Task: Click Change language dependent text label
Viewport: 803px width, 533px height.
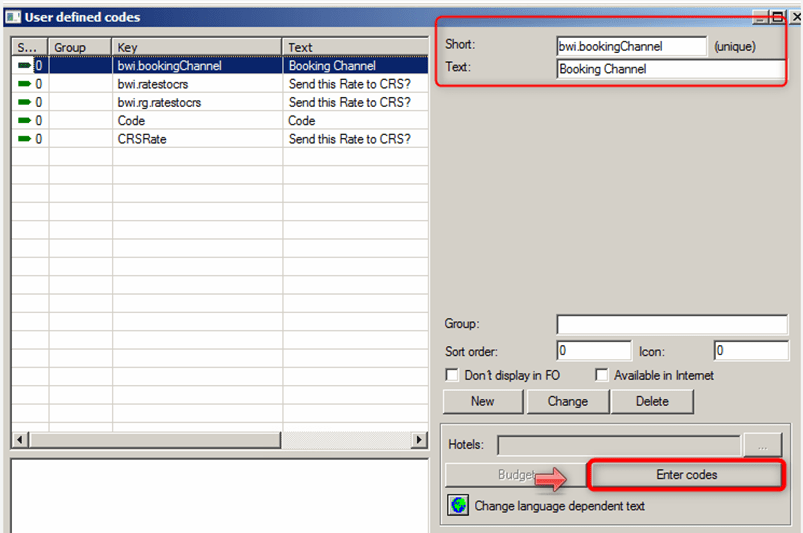Action: [x=559, y=506]
